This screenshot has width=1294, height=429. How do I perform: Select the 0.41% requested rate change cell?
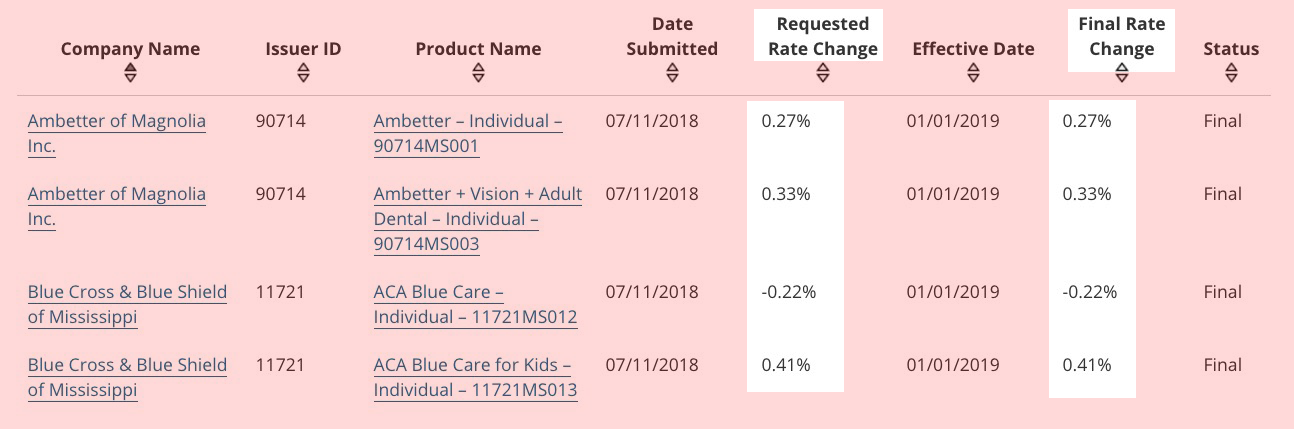click(786, 365)
